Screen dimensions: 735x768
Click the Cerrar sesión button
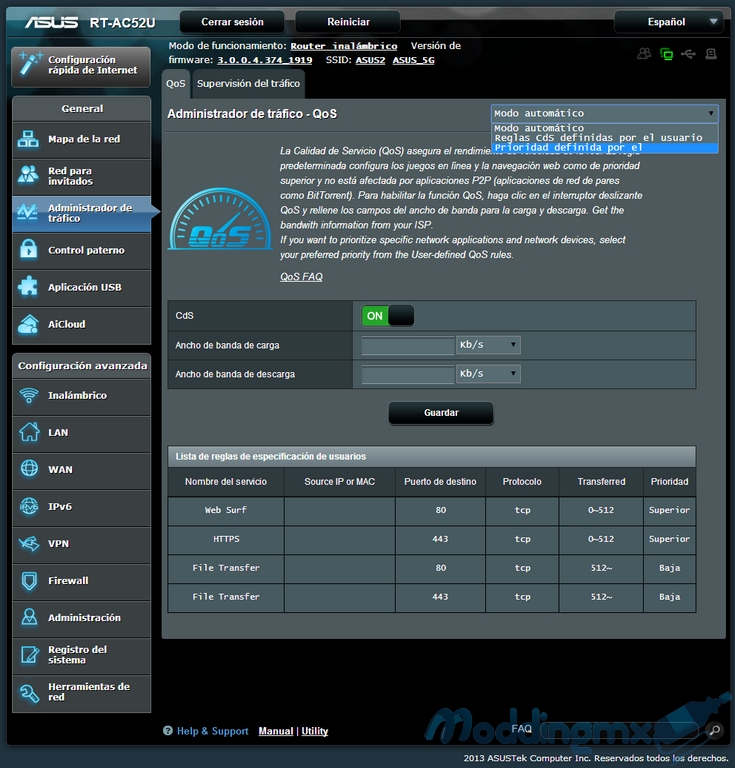click(x=232, y=22)
